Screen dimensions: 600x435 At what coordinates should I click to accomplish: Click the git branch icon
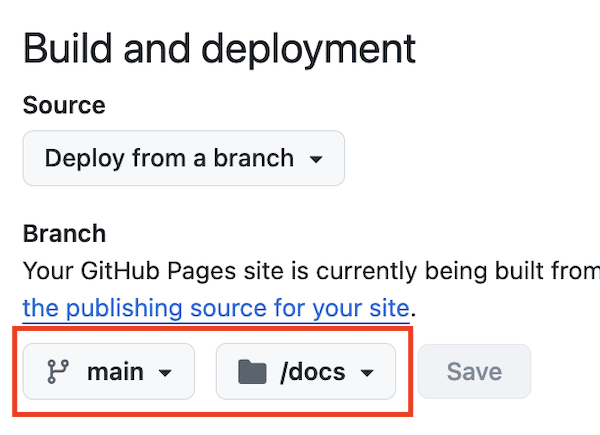coord(56,372)
